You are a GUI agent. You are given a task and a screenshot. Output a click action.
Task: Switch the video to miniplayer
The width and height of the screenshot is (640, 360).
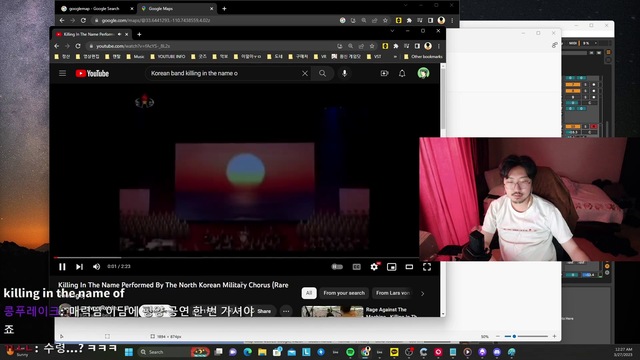pos(391,267)
